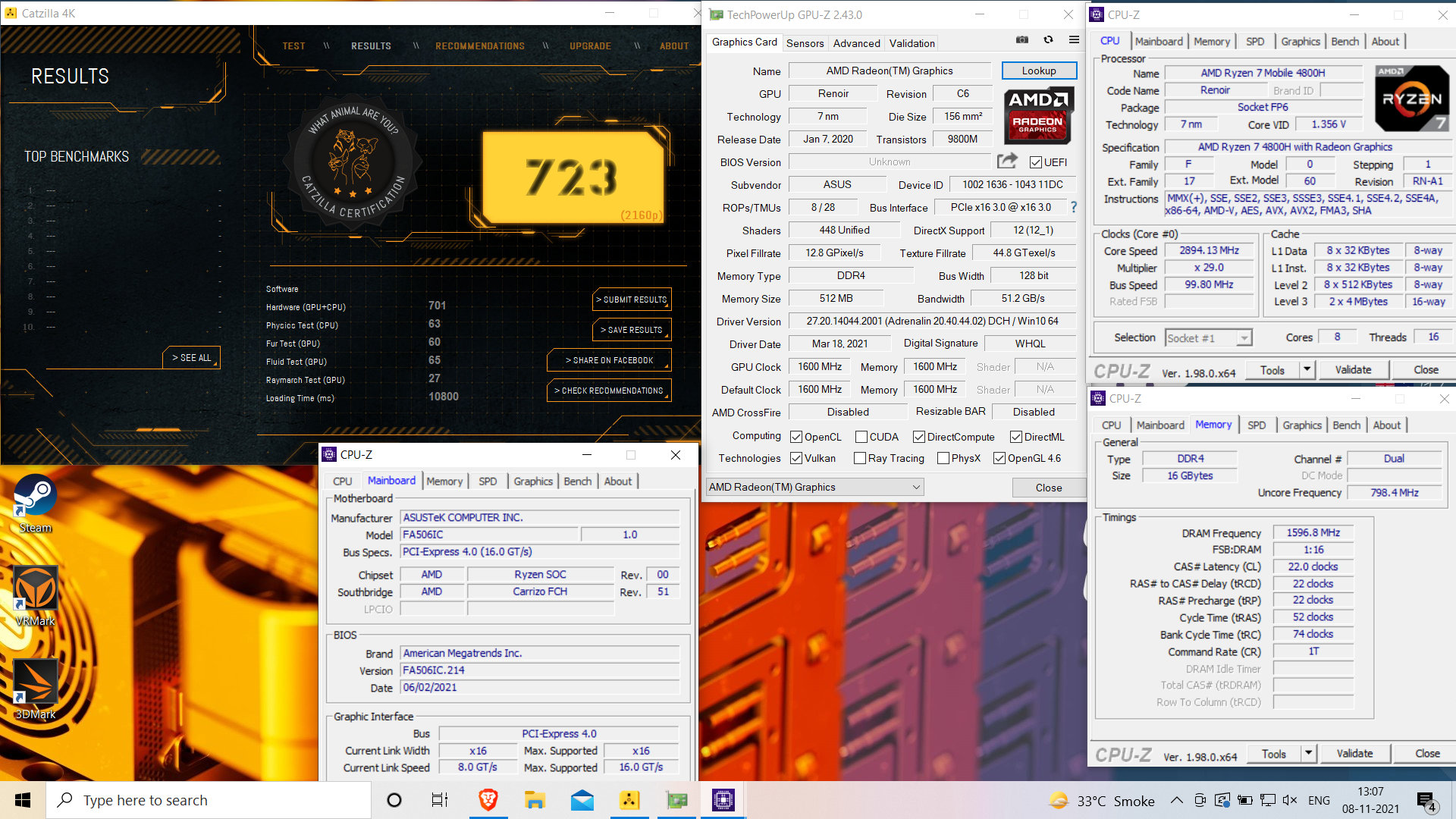The height and width of the screenshot is (819, 1456).
Task: Click the GPU-Z Close button
Action: click(1049, 488)
